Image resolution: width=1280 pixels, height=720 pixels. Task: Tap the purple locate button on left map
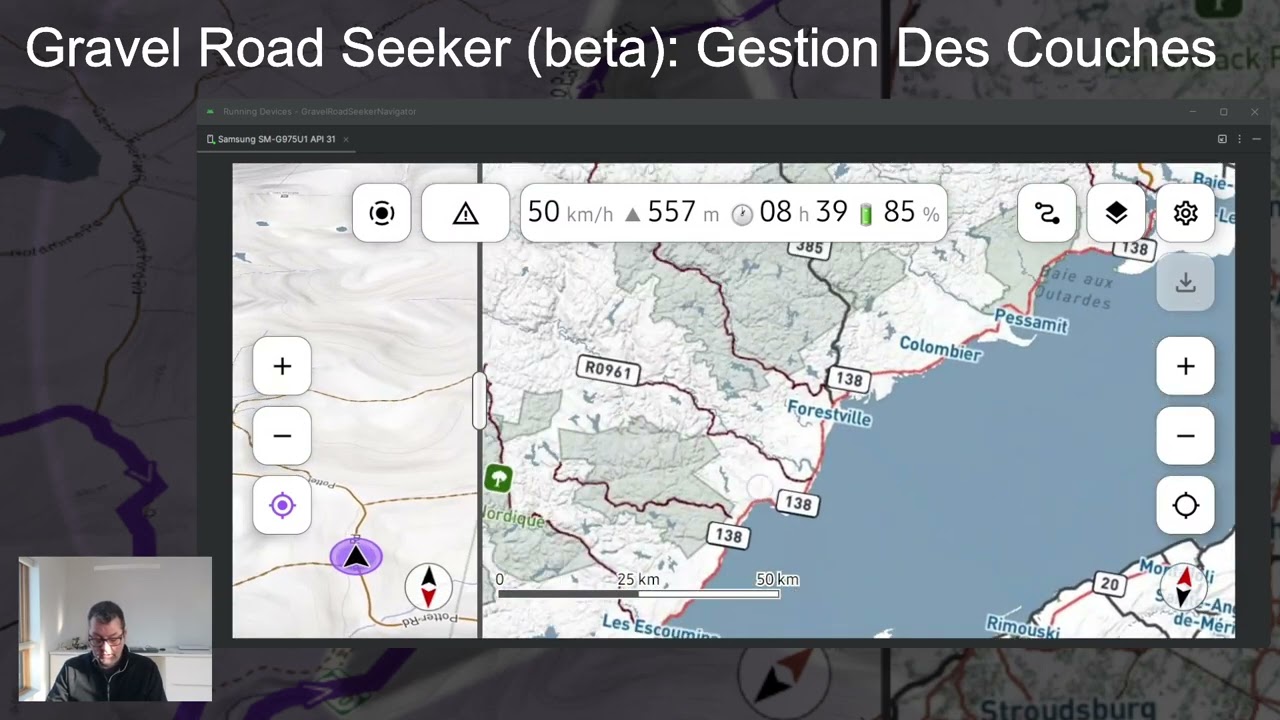[282, 505]
